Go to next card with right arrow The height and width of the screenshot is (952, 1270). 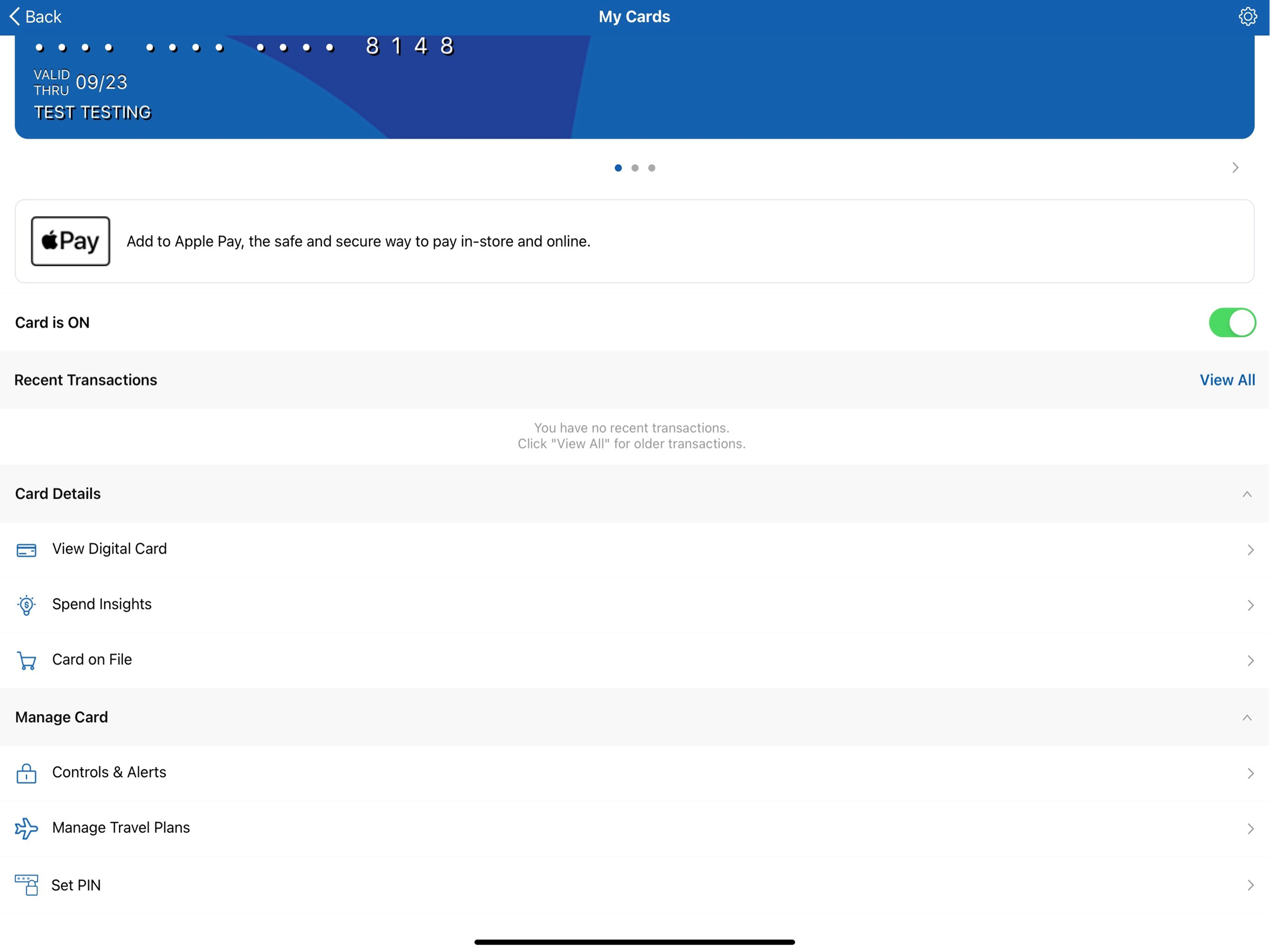[x=1235, y=167]
